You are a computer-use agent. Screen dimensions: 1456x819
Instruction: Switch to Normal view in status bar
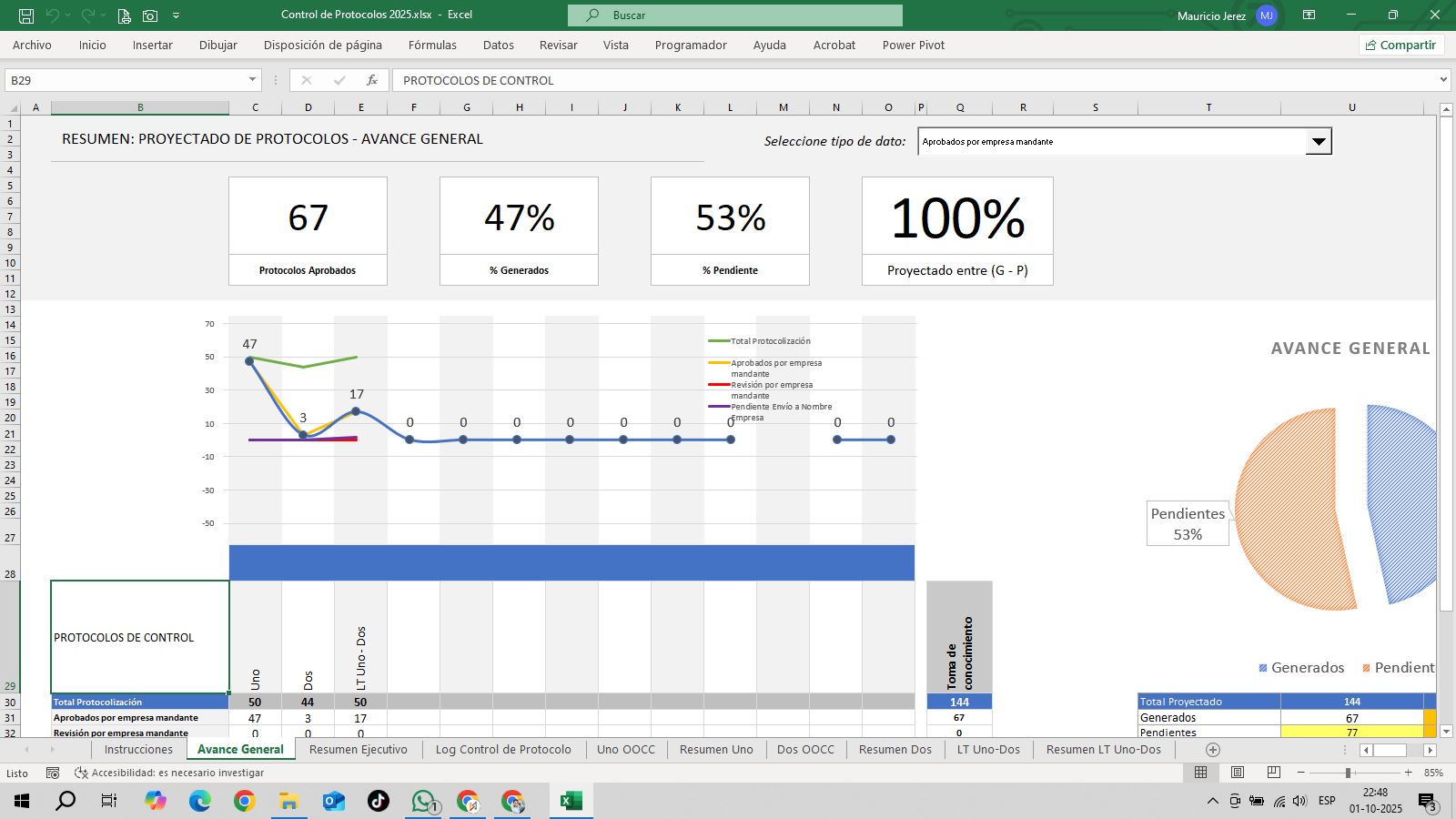pyautogui.click(x=1201, y=773)
